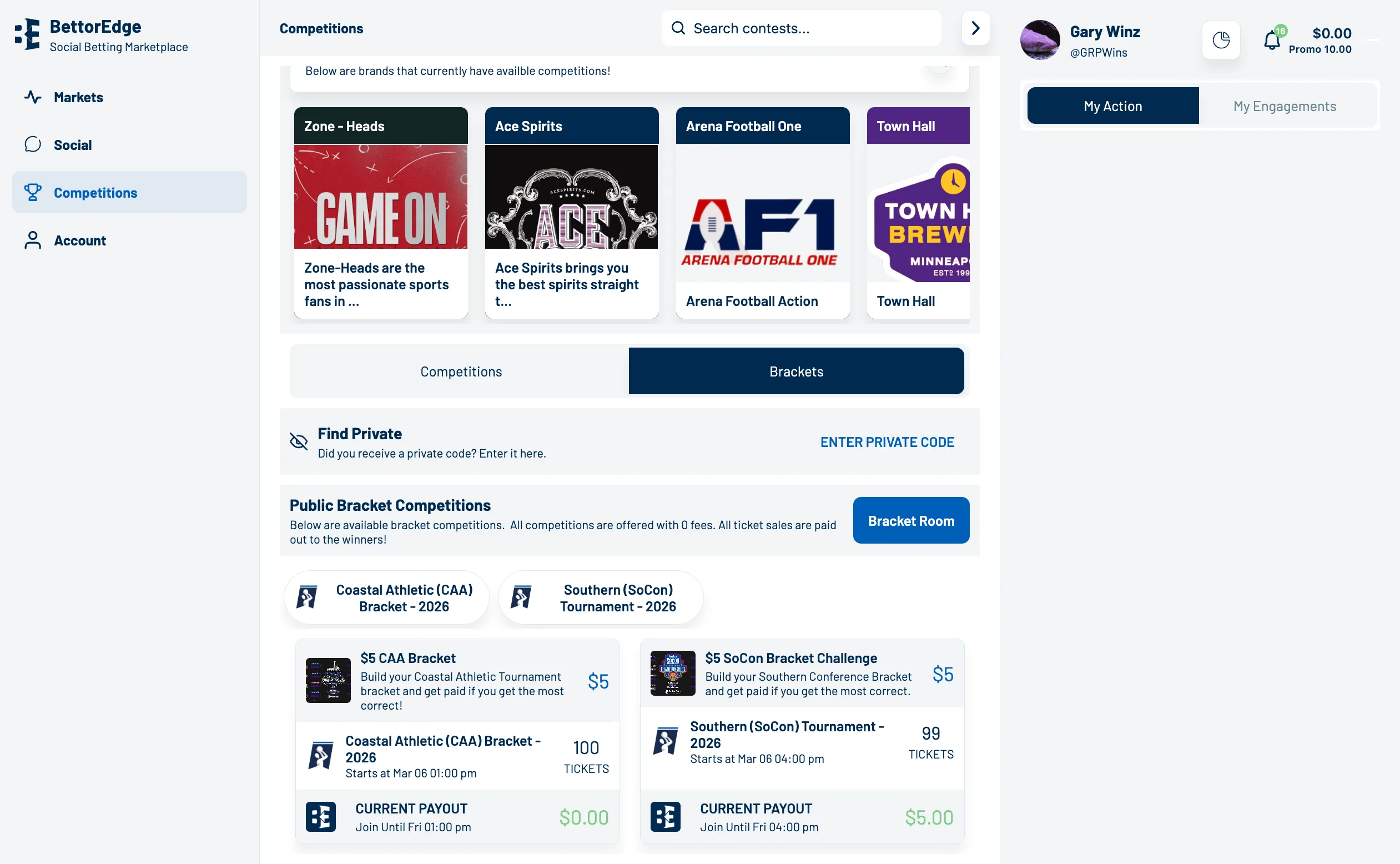Open the Social sidebar section

129,145
